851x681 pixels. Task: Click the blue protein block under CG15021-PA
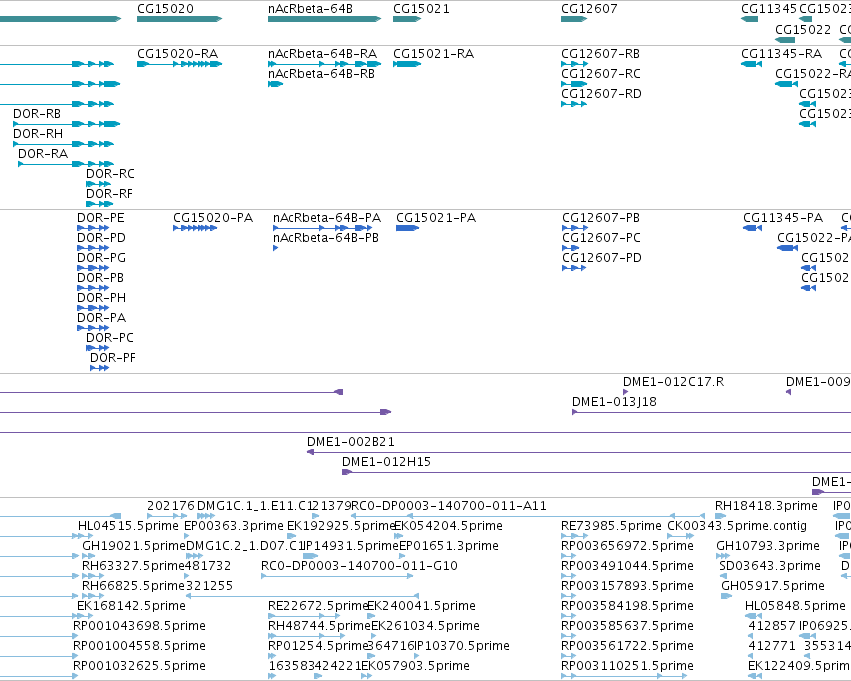coord(407,228)
